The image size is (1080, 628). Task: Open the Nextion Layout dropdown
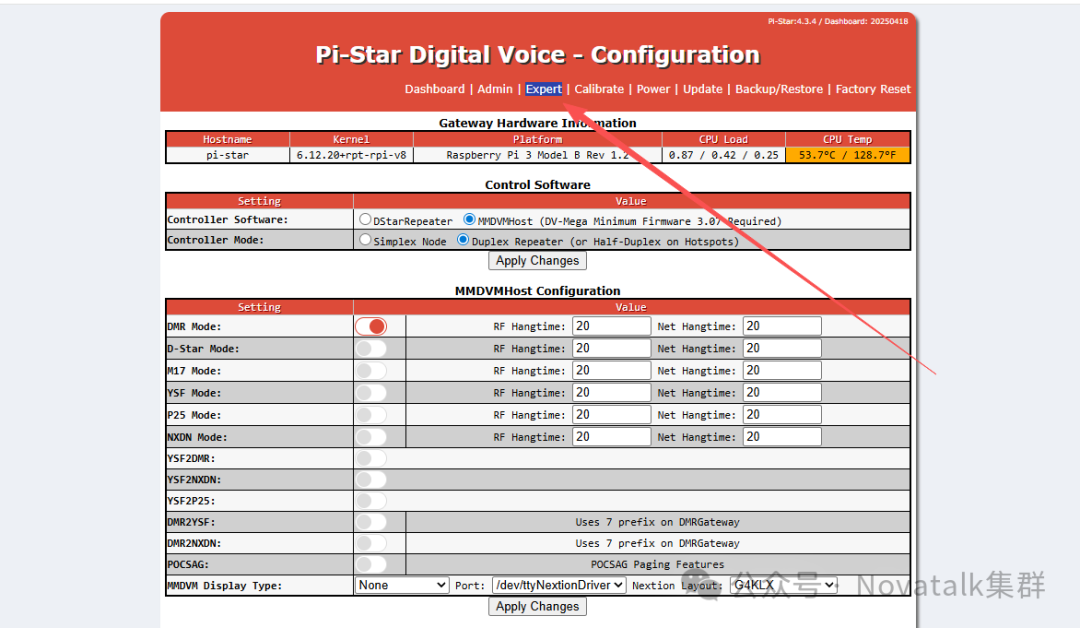(x=784, y=585)
